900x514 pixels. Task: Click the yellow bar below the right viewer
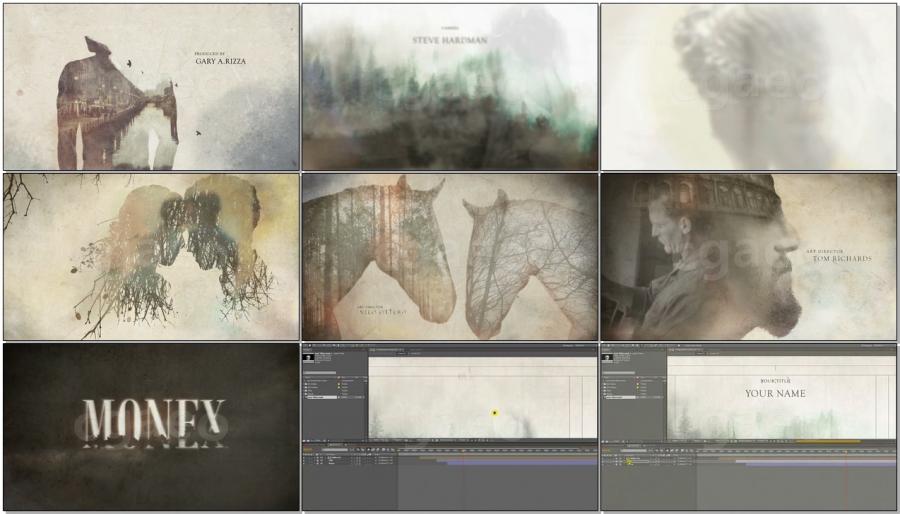830,441
